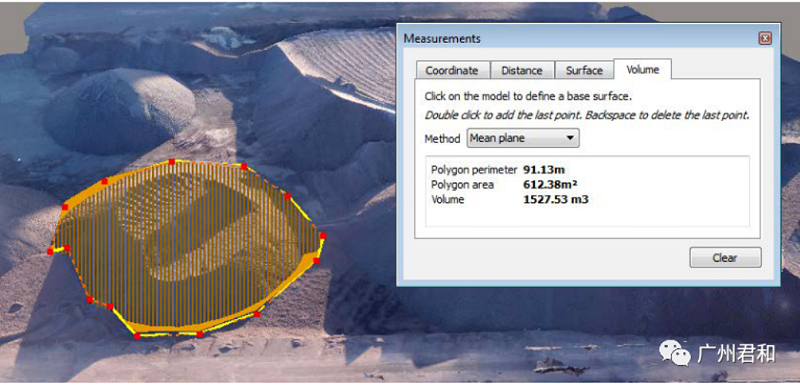Click the topmost red polygon vertex
The width and height of the screenshot is (800, 385).
tap(172, 162)
